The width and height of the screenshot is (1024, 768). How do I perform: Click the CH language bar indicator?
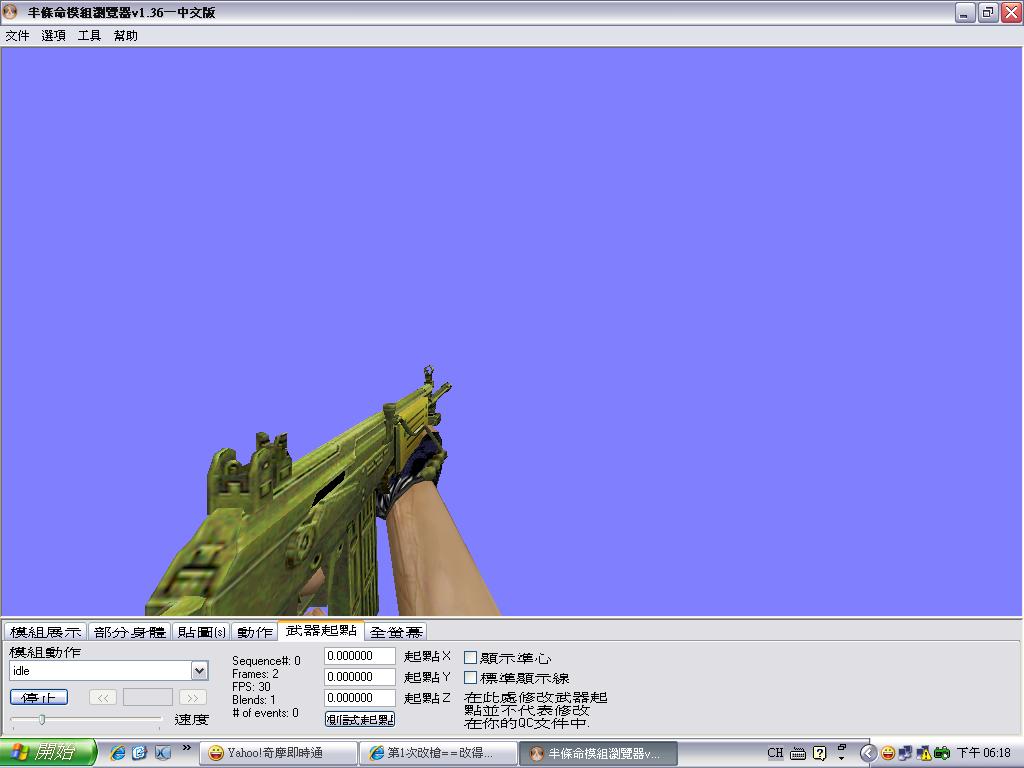click(775, 753)
